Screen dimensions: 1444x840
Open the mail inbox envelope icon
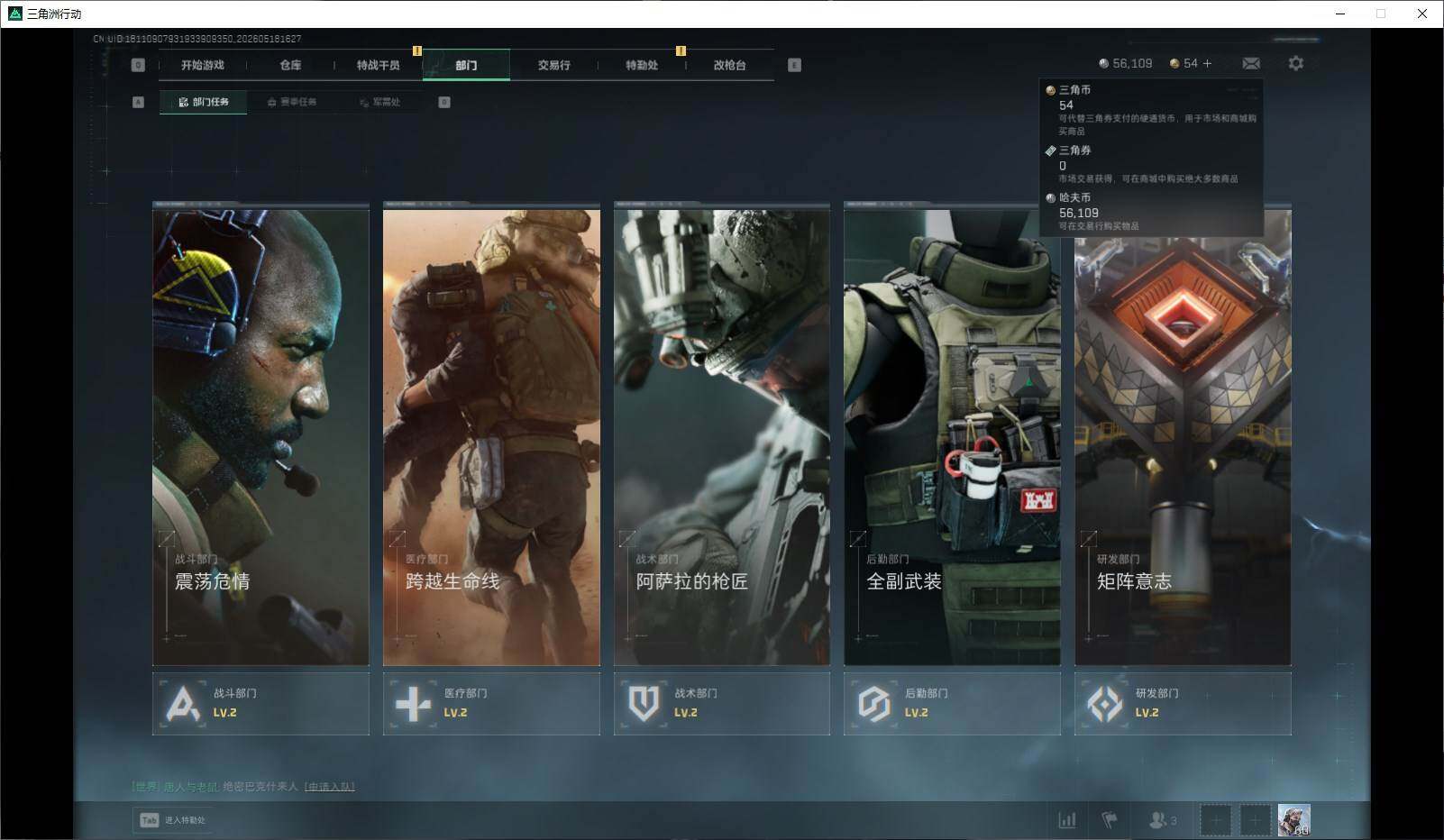pos(1251,63)
